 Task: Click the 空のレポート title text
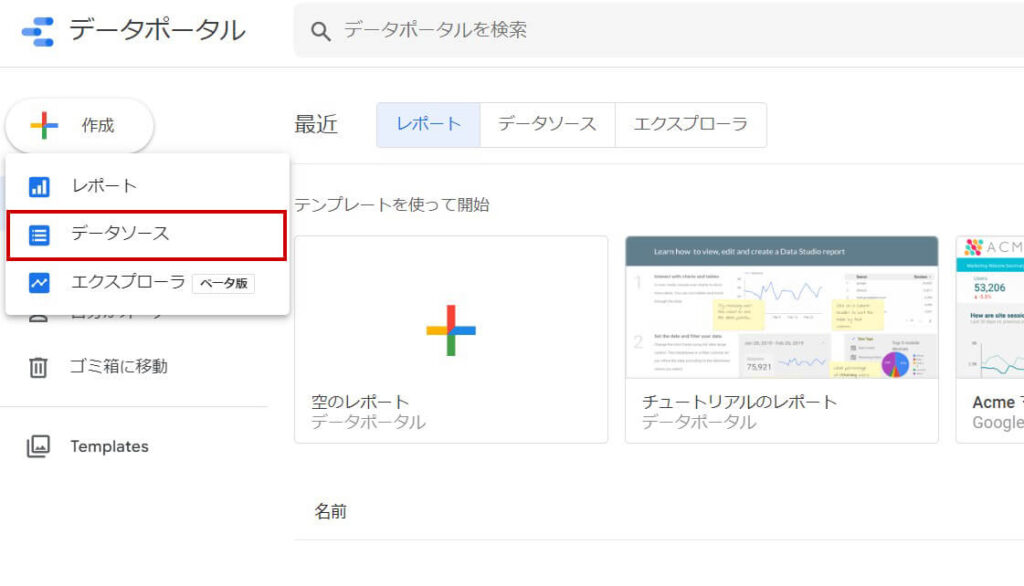tap(360, 402)
